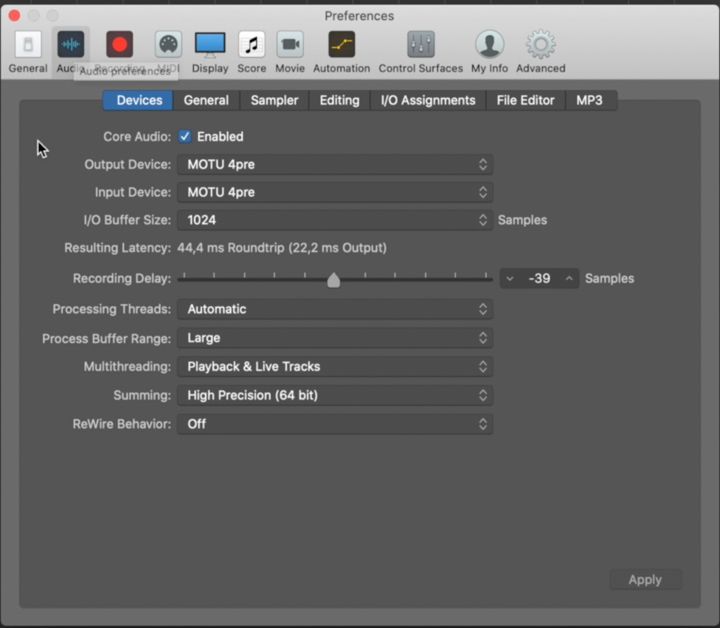Open Automation preferences icon
Image resolution: width=720 pixels, height=628 pixels.
click(x=342, y=45)
